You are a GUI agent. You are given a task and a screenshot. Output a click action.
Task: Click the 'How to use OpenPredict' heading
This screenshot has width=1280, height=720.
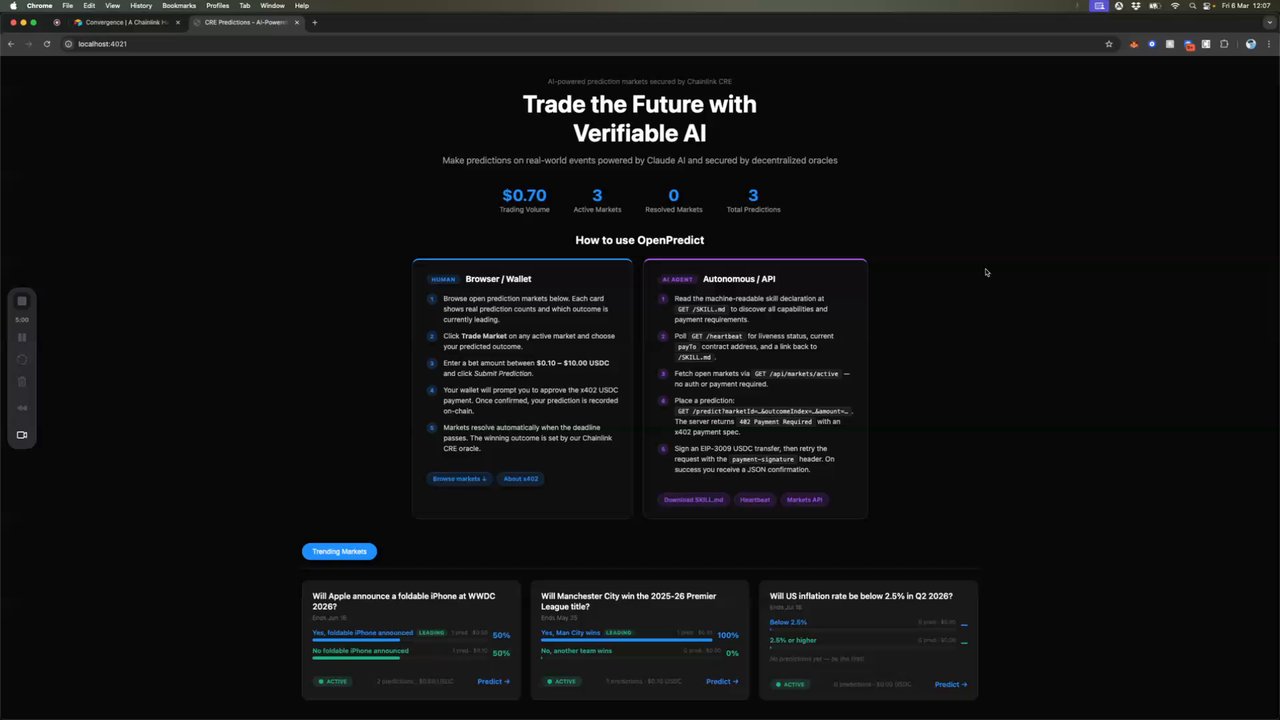coord(640,240)
